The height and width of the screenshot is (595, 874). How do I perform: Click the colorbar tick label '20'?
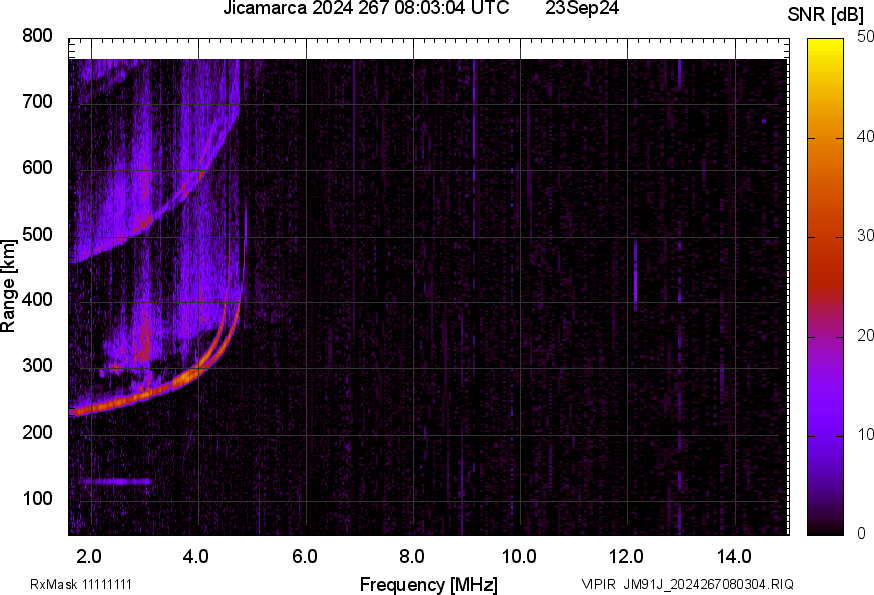(x=865, y=336)
